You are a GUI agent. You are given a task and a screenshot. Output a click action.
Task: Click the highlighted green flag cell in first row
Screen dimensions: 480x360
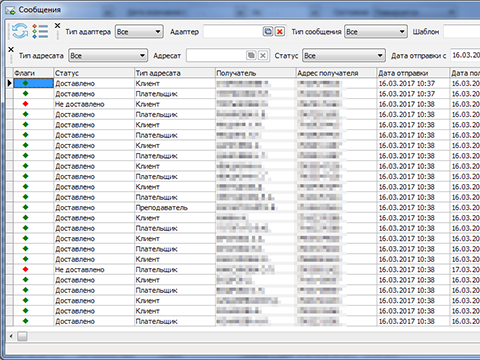pyautogui.click(x=33, y=83)
